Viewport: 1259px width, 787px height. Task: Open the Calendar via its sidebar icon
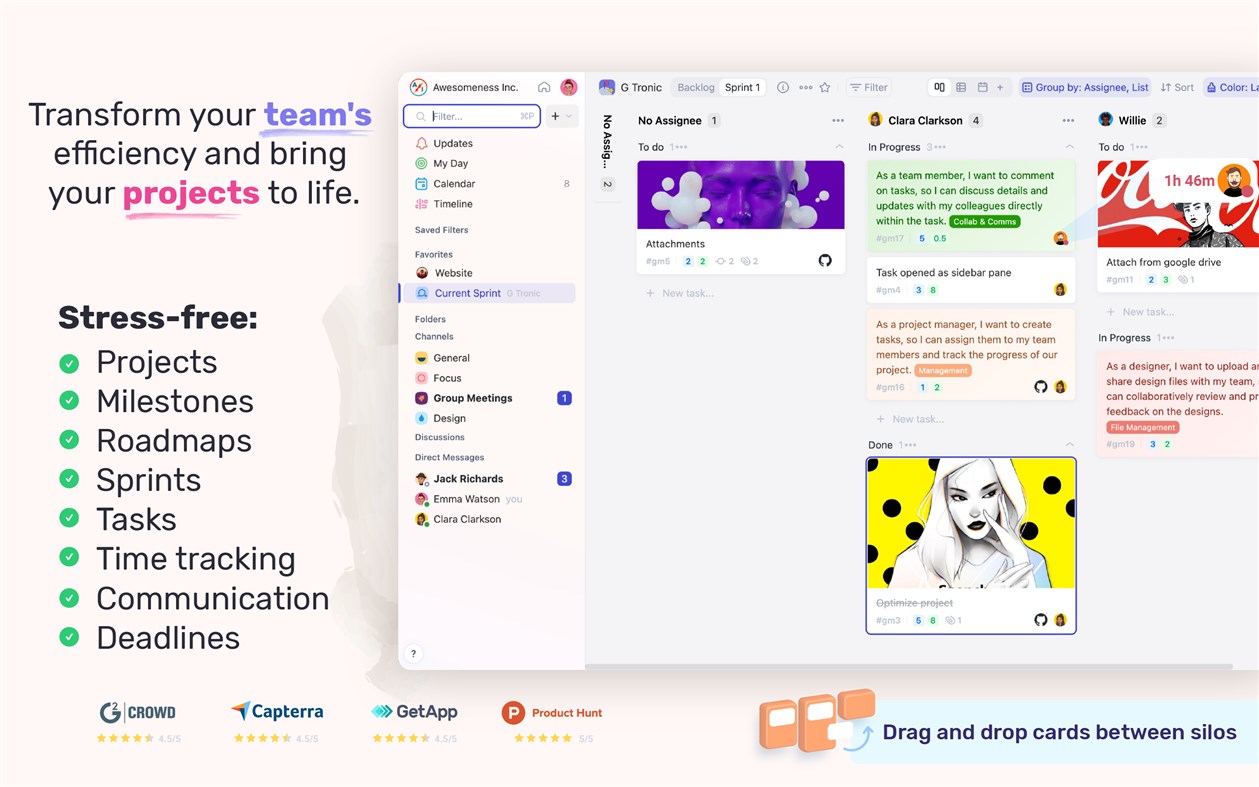click(420, 183)
